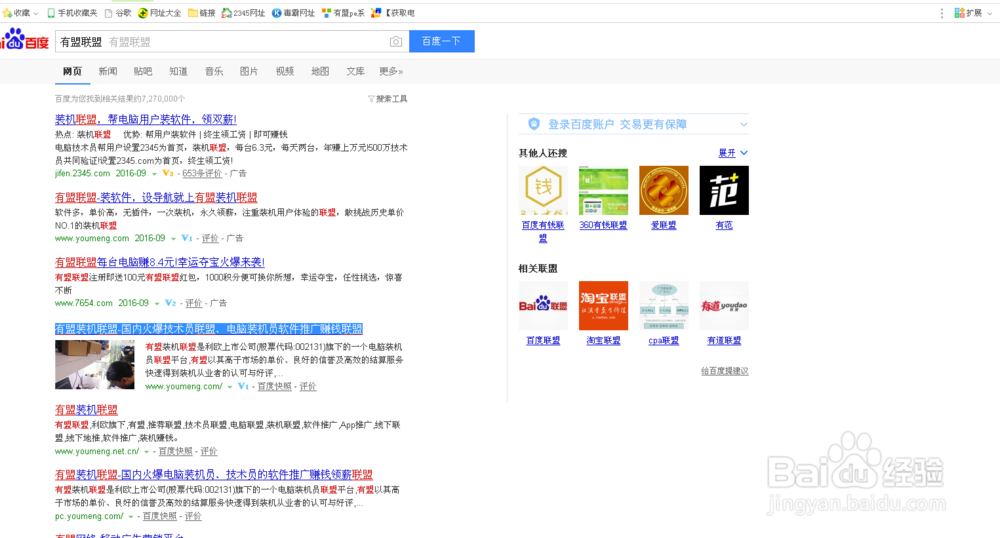Open the 百度有钱联盟 hexagon thumbnail
This screenshot has width=1000, height=538.
coord(543,190)
